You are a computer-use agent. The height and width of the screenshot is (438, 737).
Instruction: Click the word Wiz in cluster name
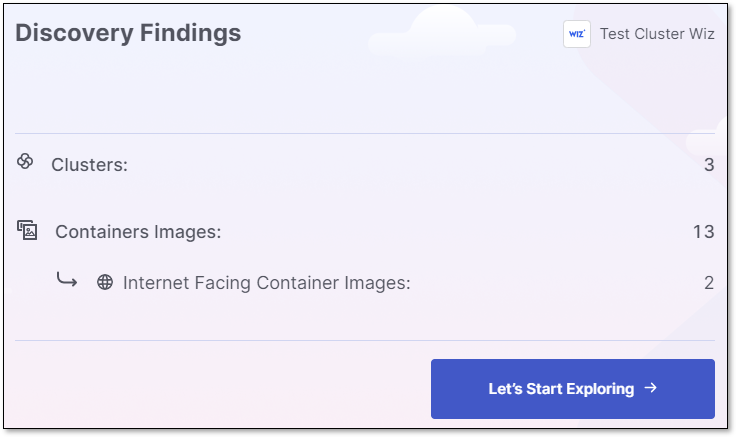701,34
